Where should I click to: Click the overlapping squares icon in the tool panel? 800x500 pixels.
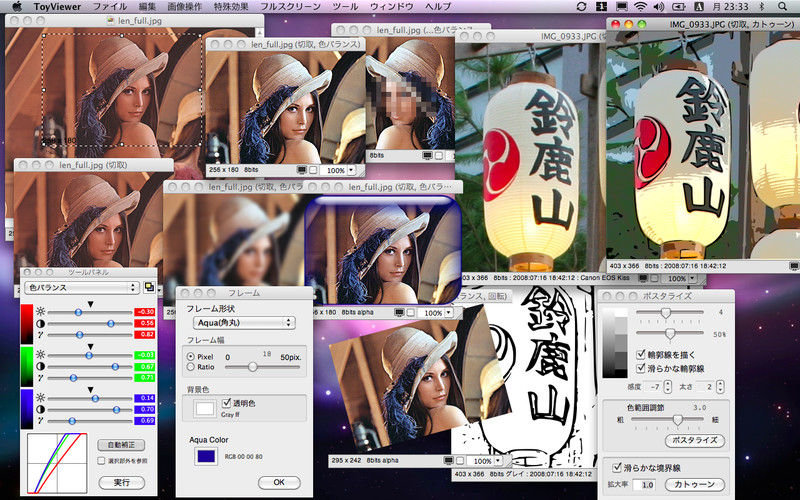click(x=149, y=287)
